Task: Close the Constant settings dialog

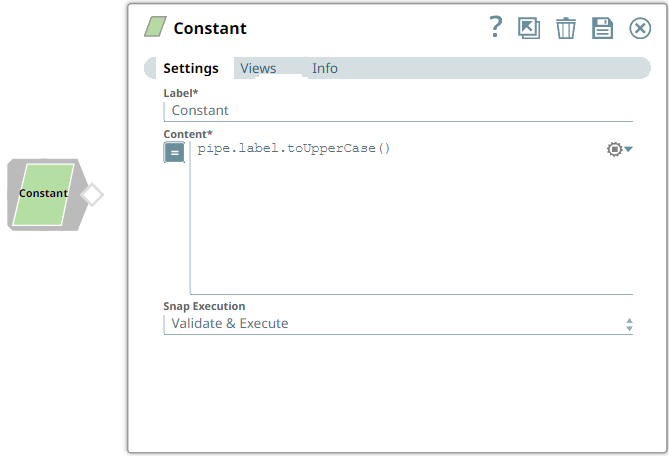Action: point(640,28)
